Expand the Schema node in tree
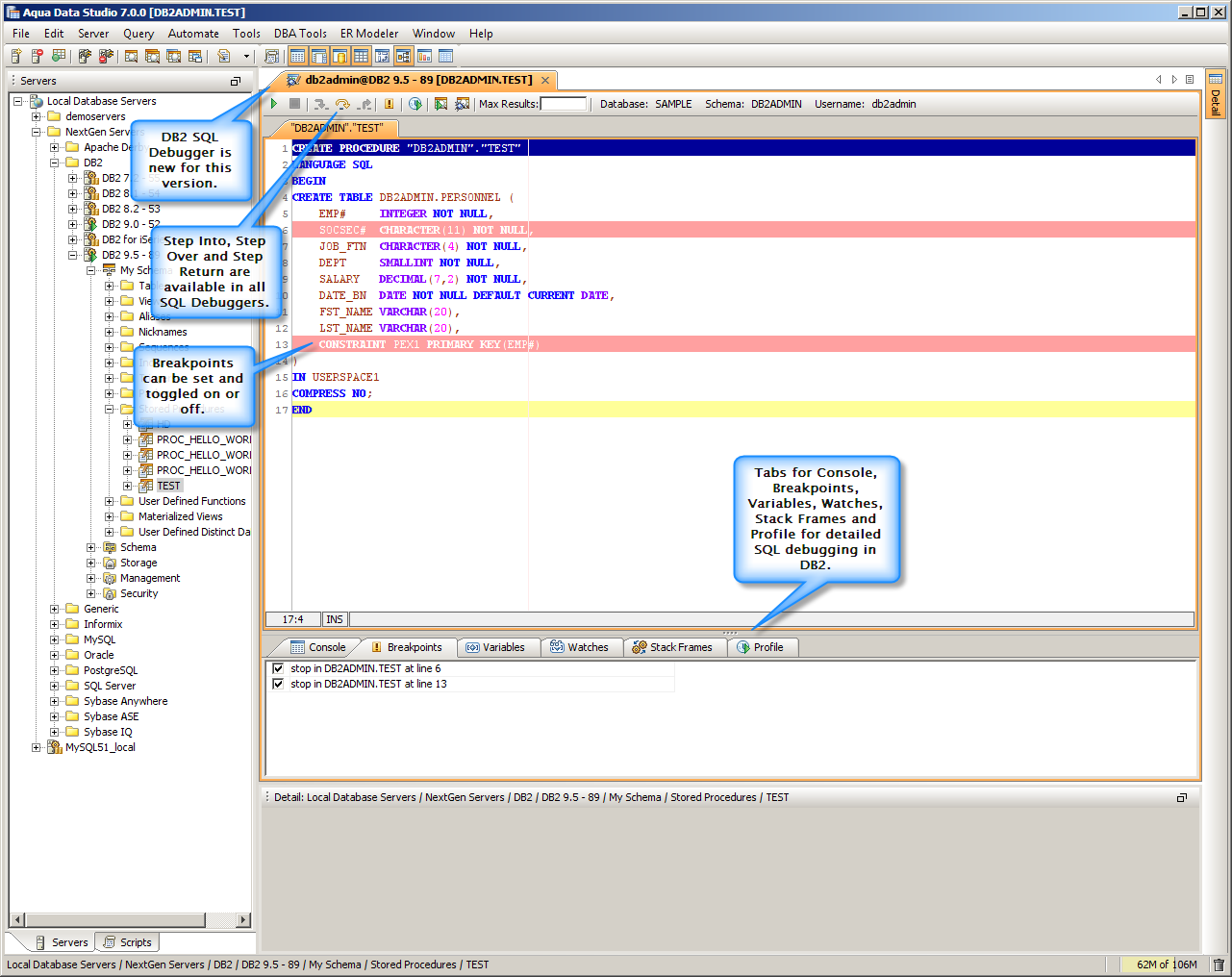The height and width of the screenshot is (977, 1232). coord(91,547)
